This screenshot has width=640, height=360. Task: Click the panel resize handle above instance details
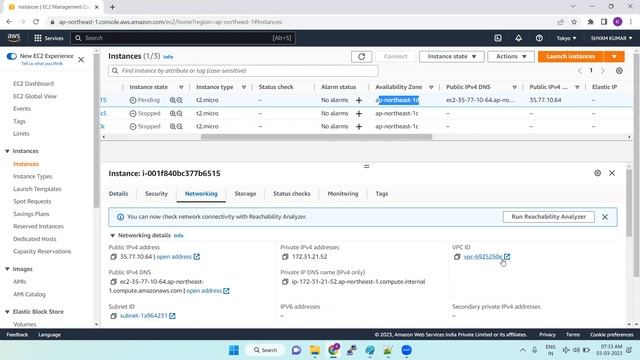(x=367, y=167)
